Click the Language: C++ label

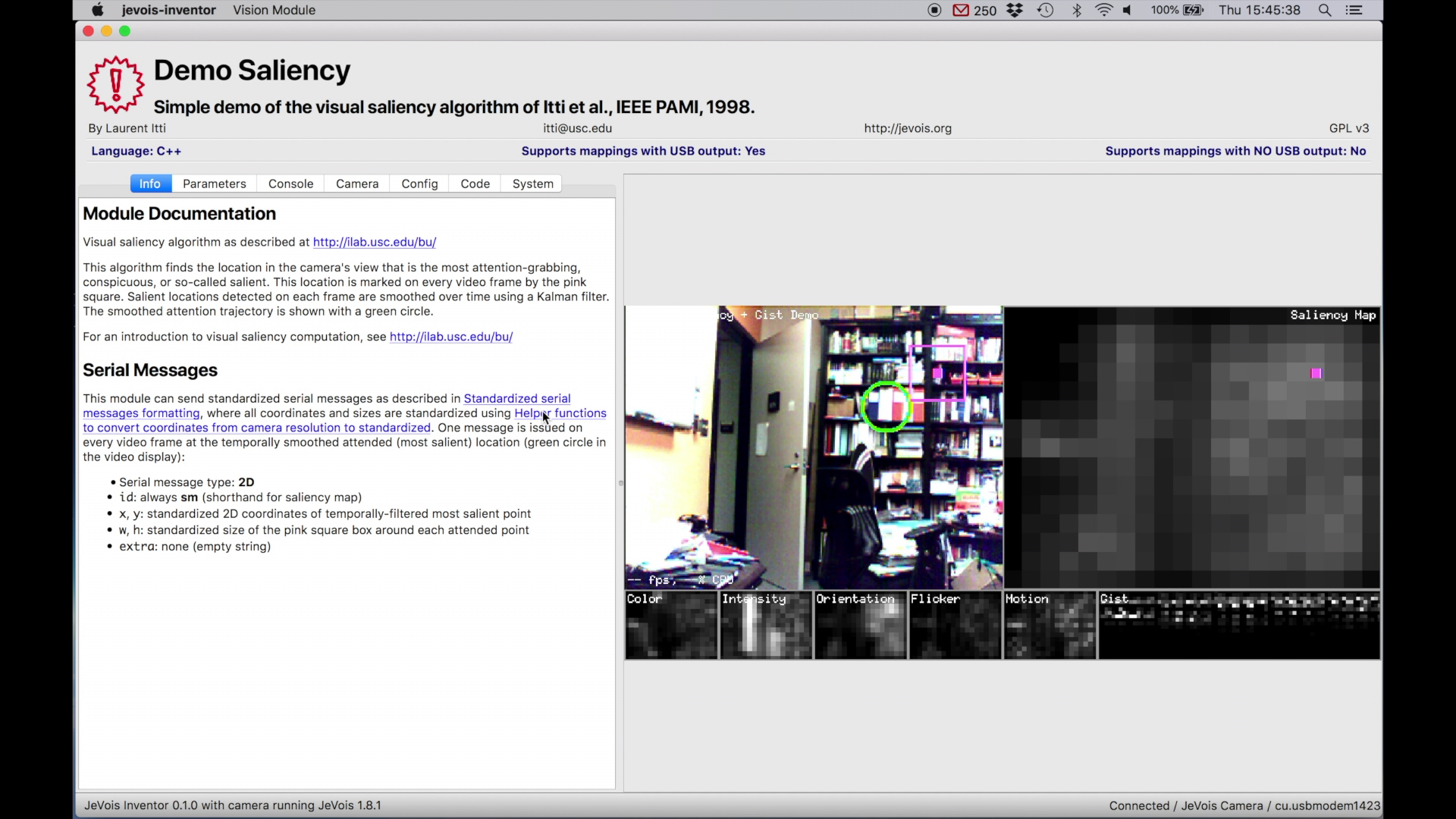pos(136,151)
